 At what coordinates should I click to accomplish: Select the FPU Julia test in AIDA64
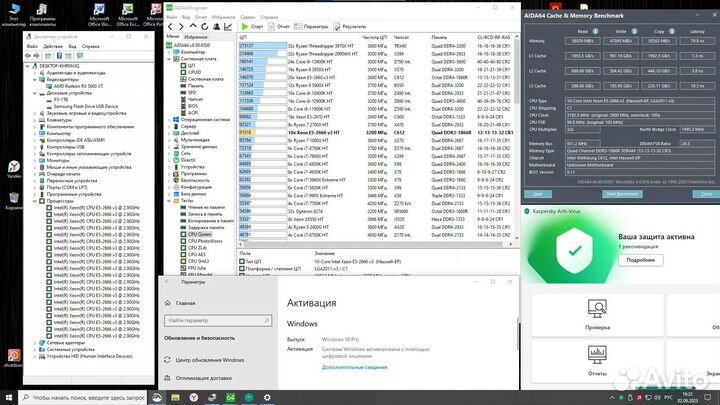pos(197,268)
